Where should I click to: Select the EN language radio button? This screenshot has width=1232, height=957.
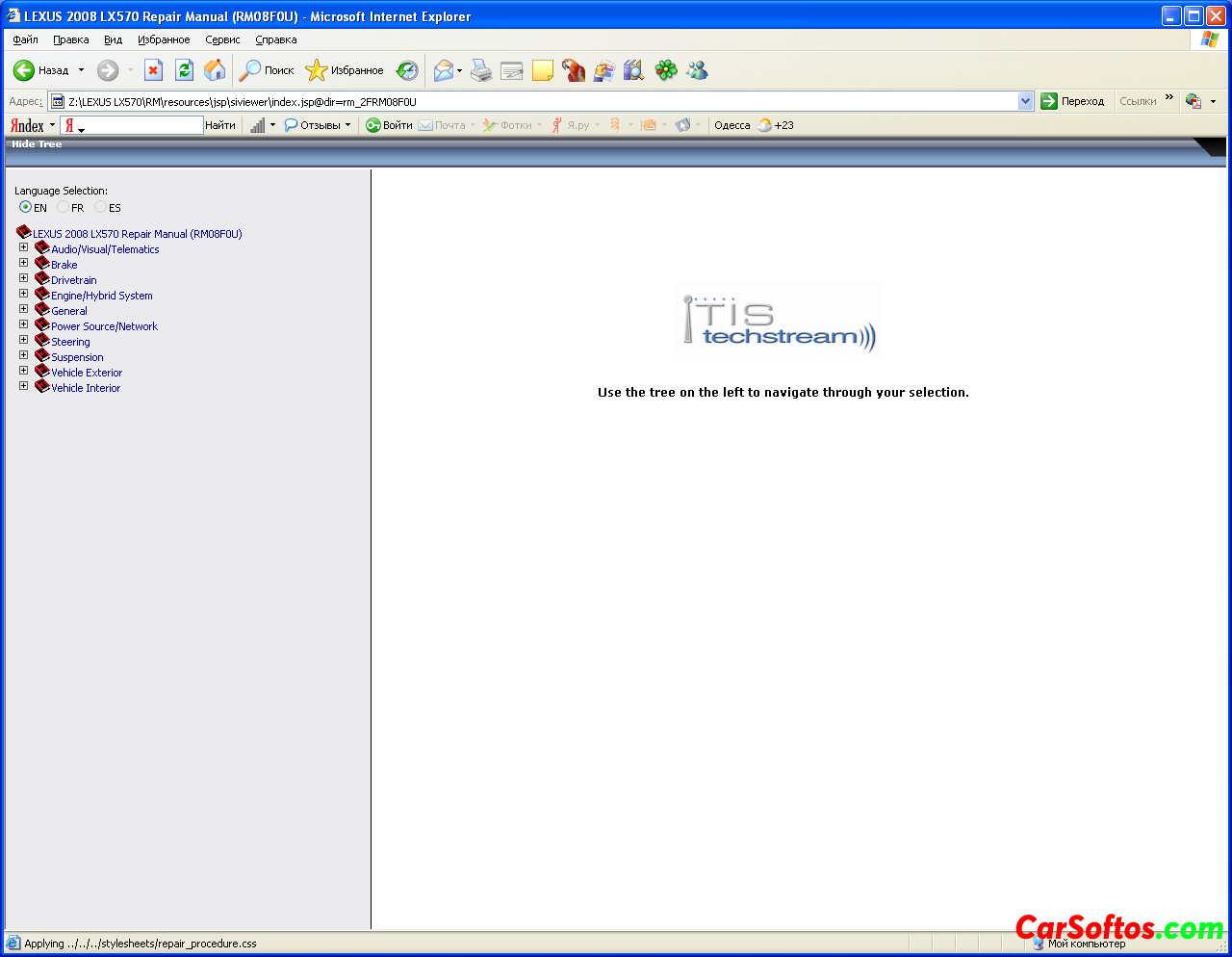coord(25,207)
